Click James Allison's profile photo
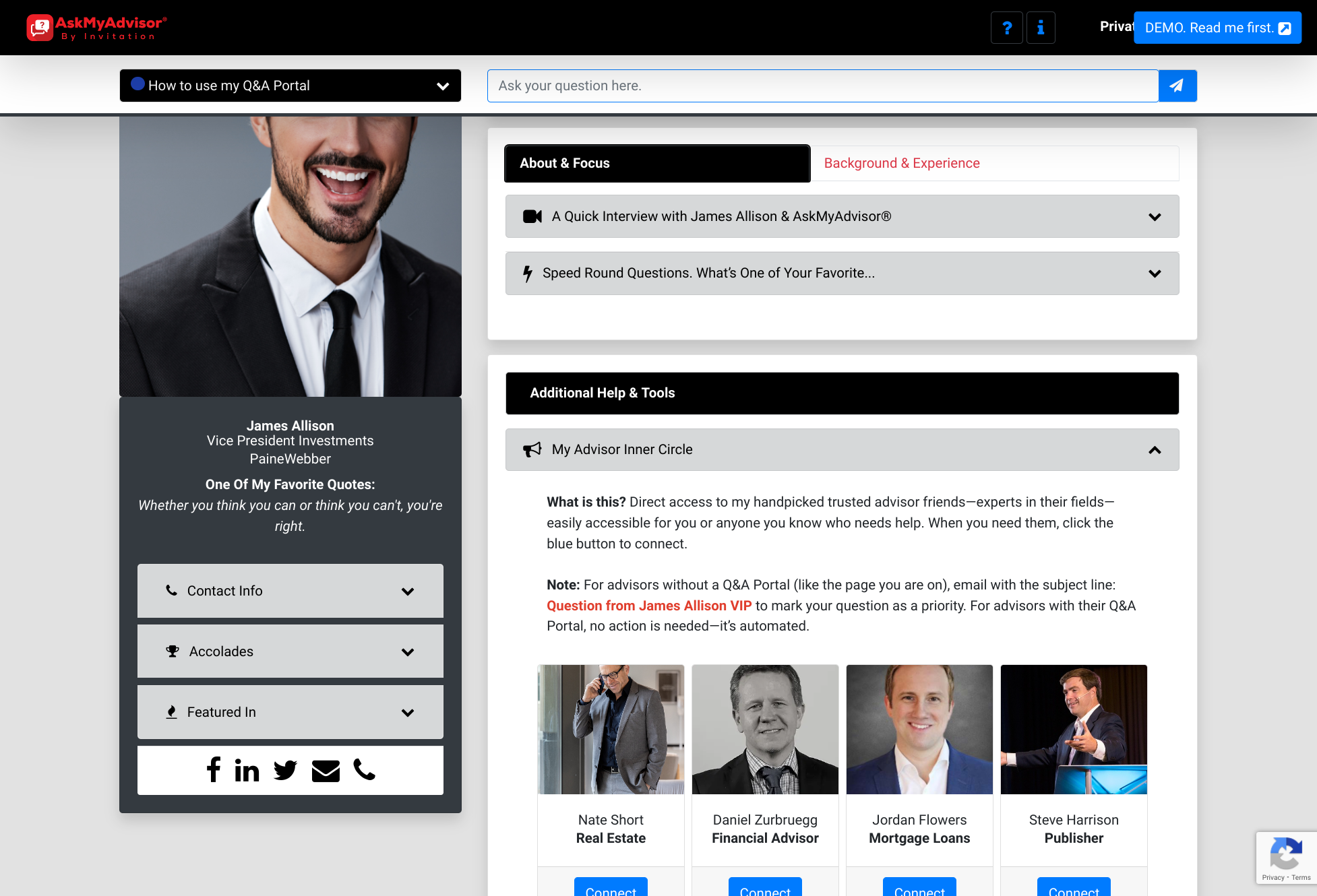The width and height of the screenshot is (1317, 896). [290, 256]
